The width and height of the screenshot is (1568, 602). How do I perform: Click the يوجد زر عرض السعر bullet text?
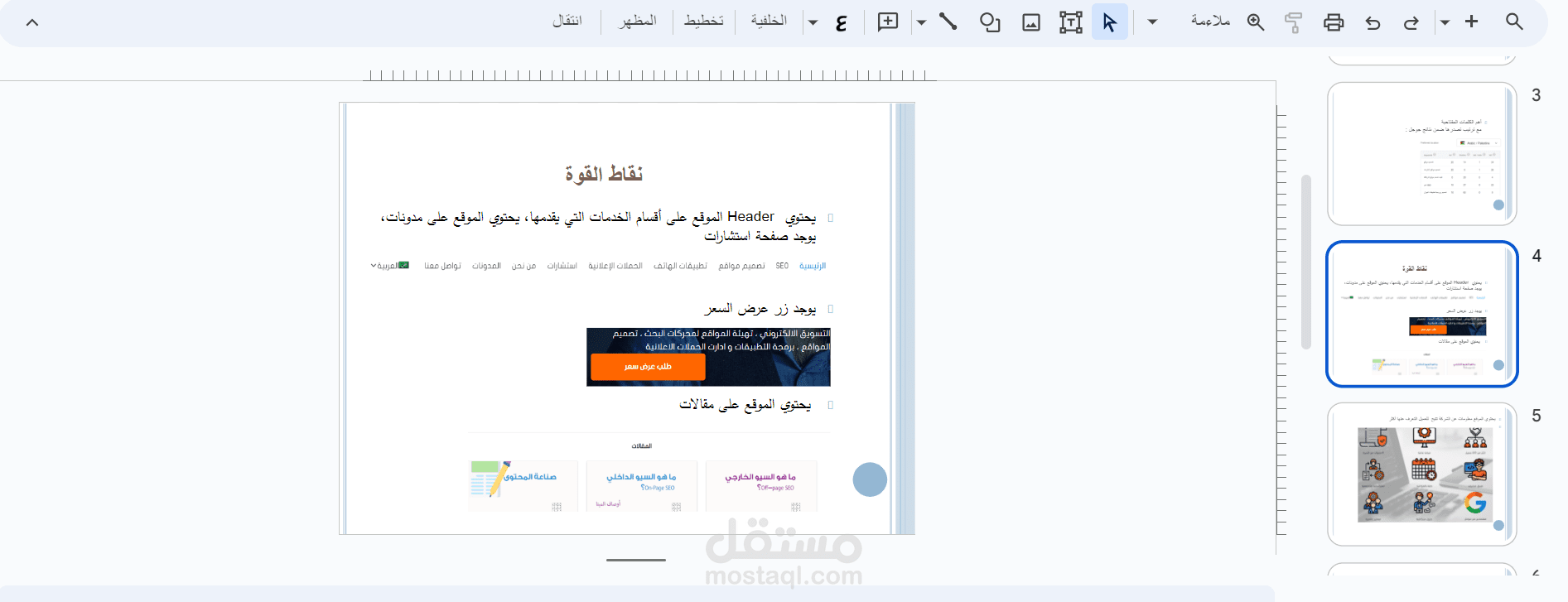coord(760,309)
